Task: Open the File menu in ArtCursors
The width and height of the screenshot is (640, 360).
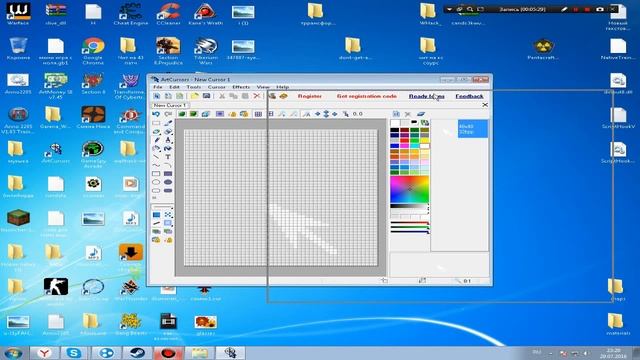Action: [x=158, y=87]
